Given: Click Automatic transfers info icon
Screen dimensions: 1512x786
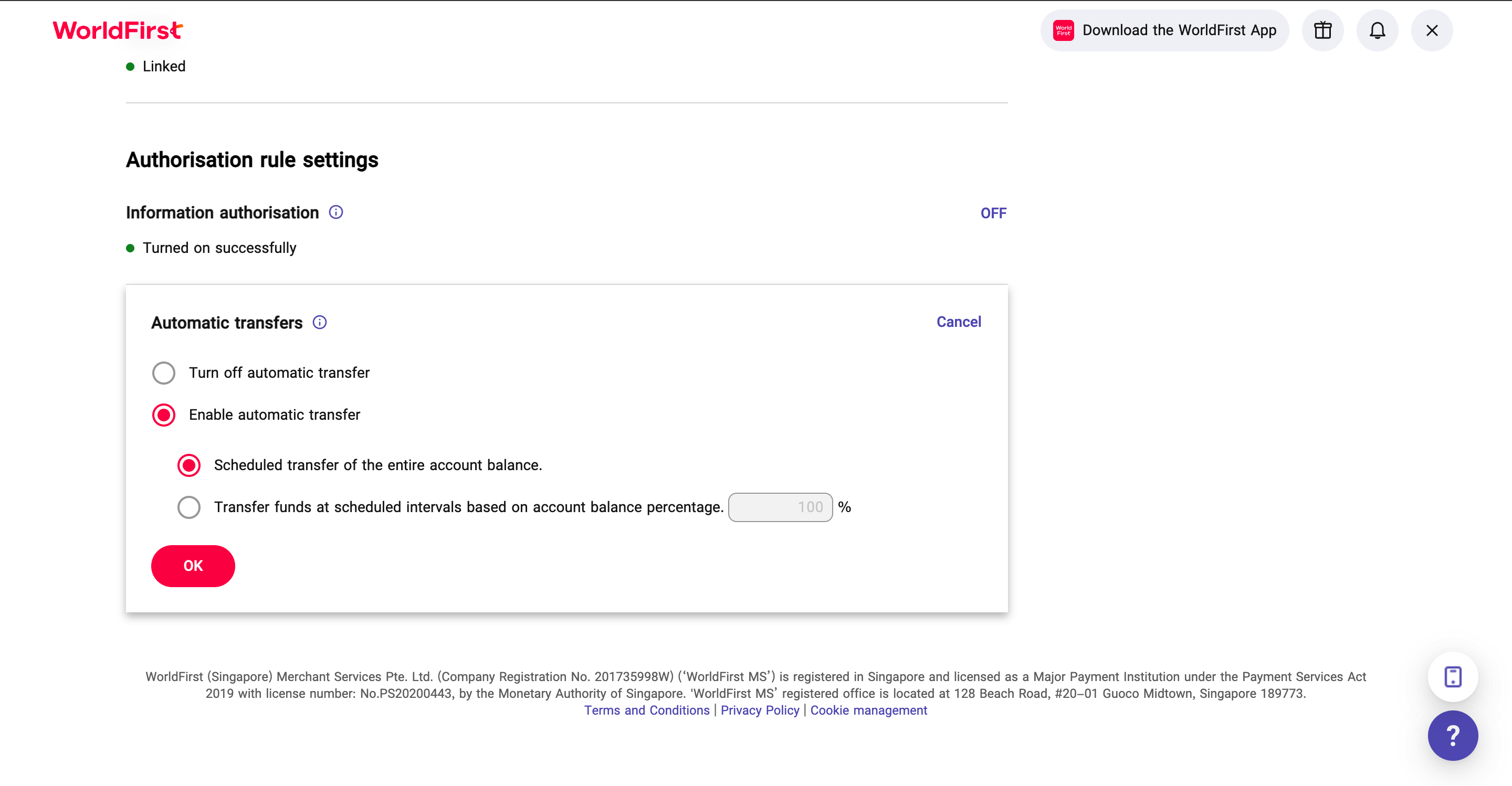Looking at the screenshot, I should coord(319,322).
